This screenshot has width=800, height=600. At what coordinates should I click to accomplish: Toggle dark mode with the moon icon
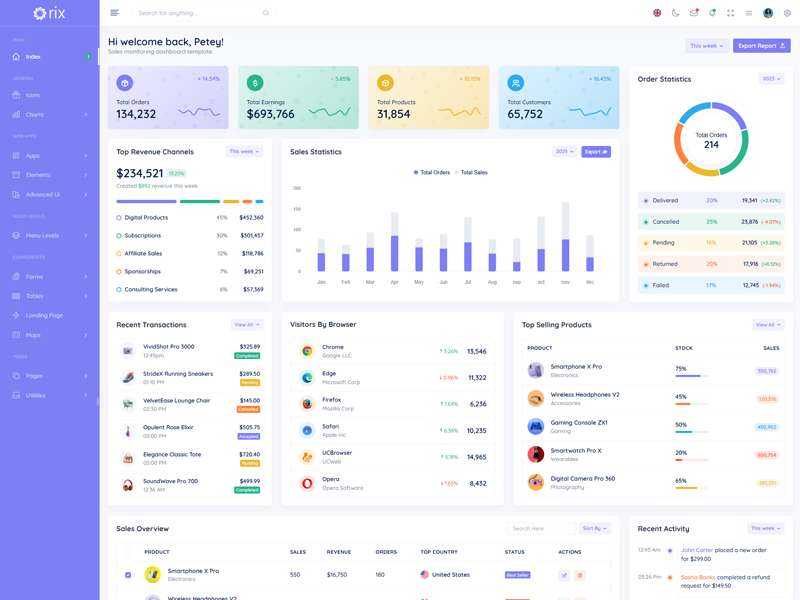(x=675, y=13)
